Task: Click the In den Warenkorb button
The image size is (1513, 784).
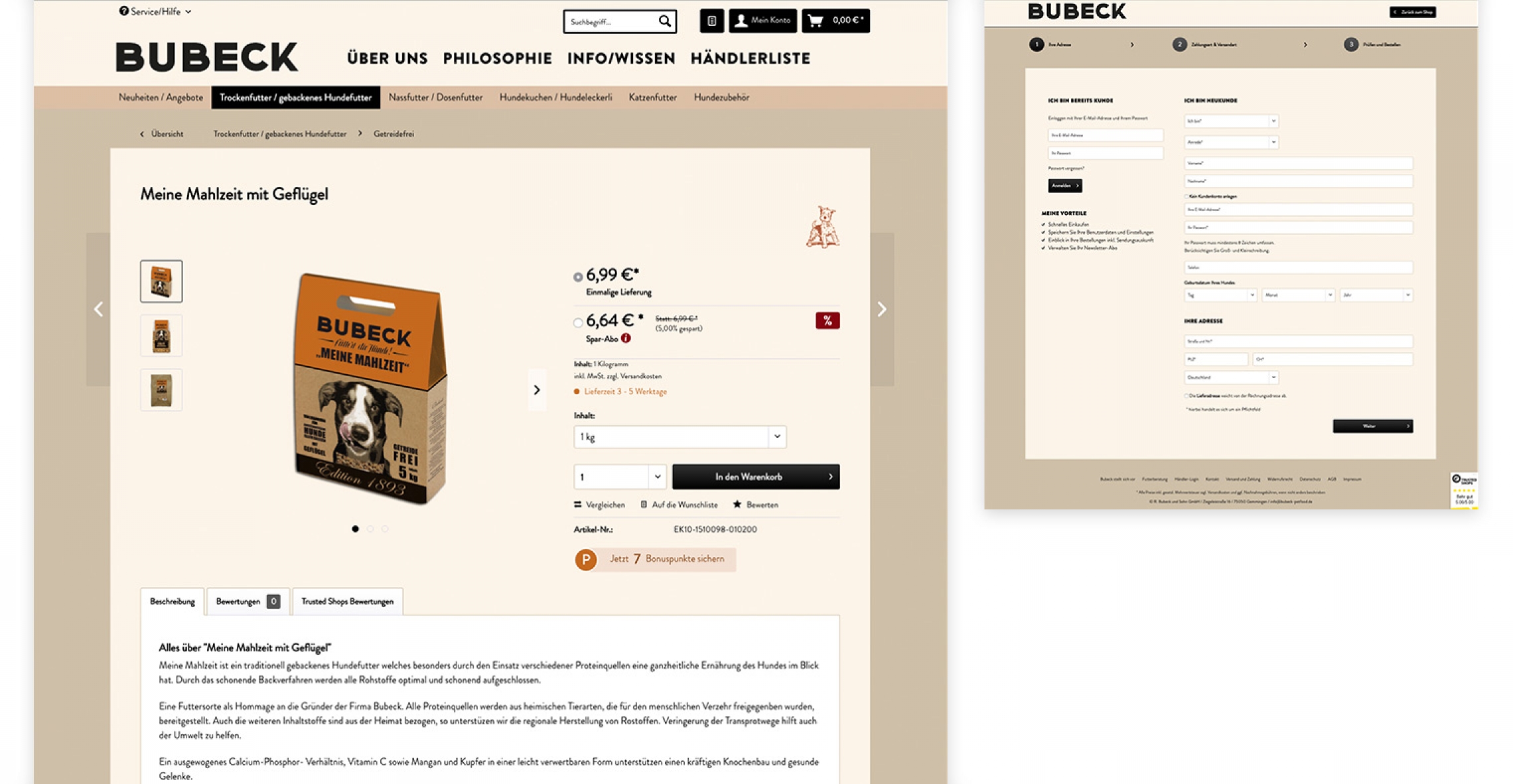Action: (756, 477)
